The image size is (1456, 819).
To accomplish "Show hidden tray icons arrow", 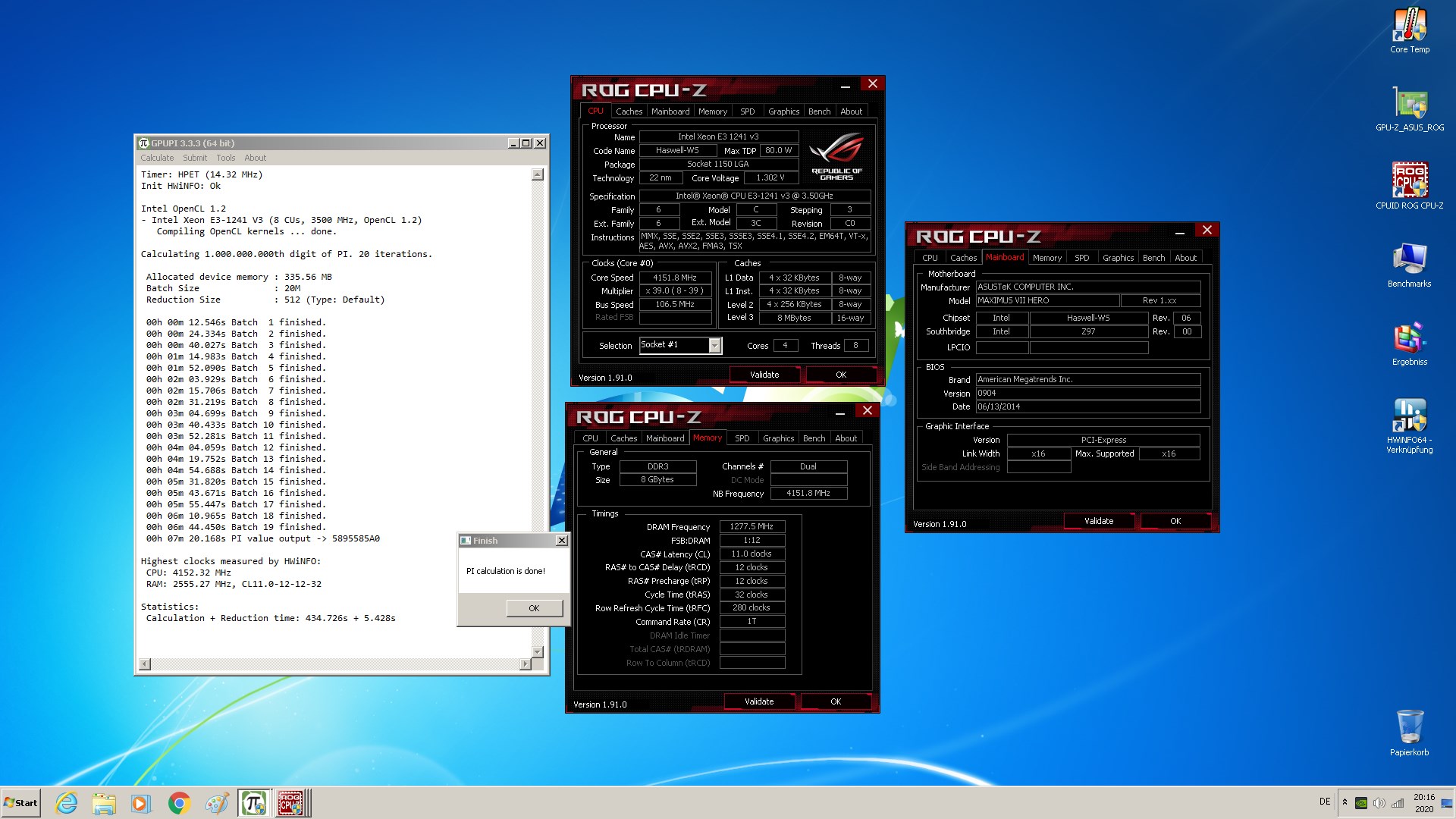I will [1345, 802].
